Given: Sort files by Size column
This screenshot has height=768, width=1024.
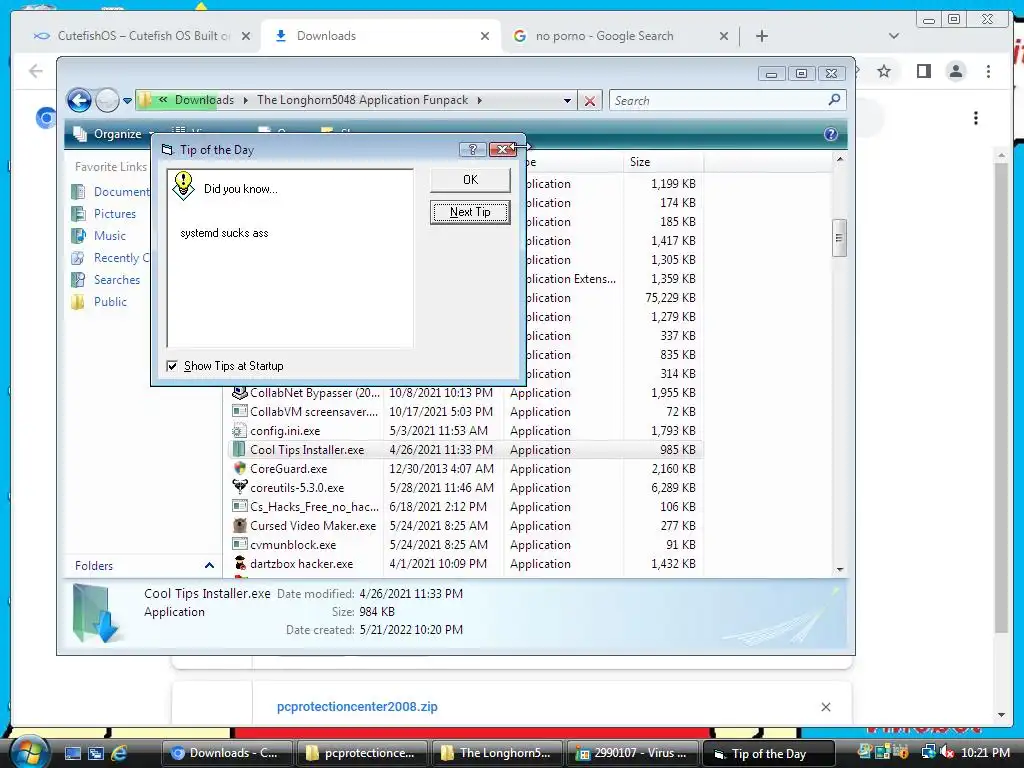Looking at the screenshot, I should click(x=663, y=162).
